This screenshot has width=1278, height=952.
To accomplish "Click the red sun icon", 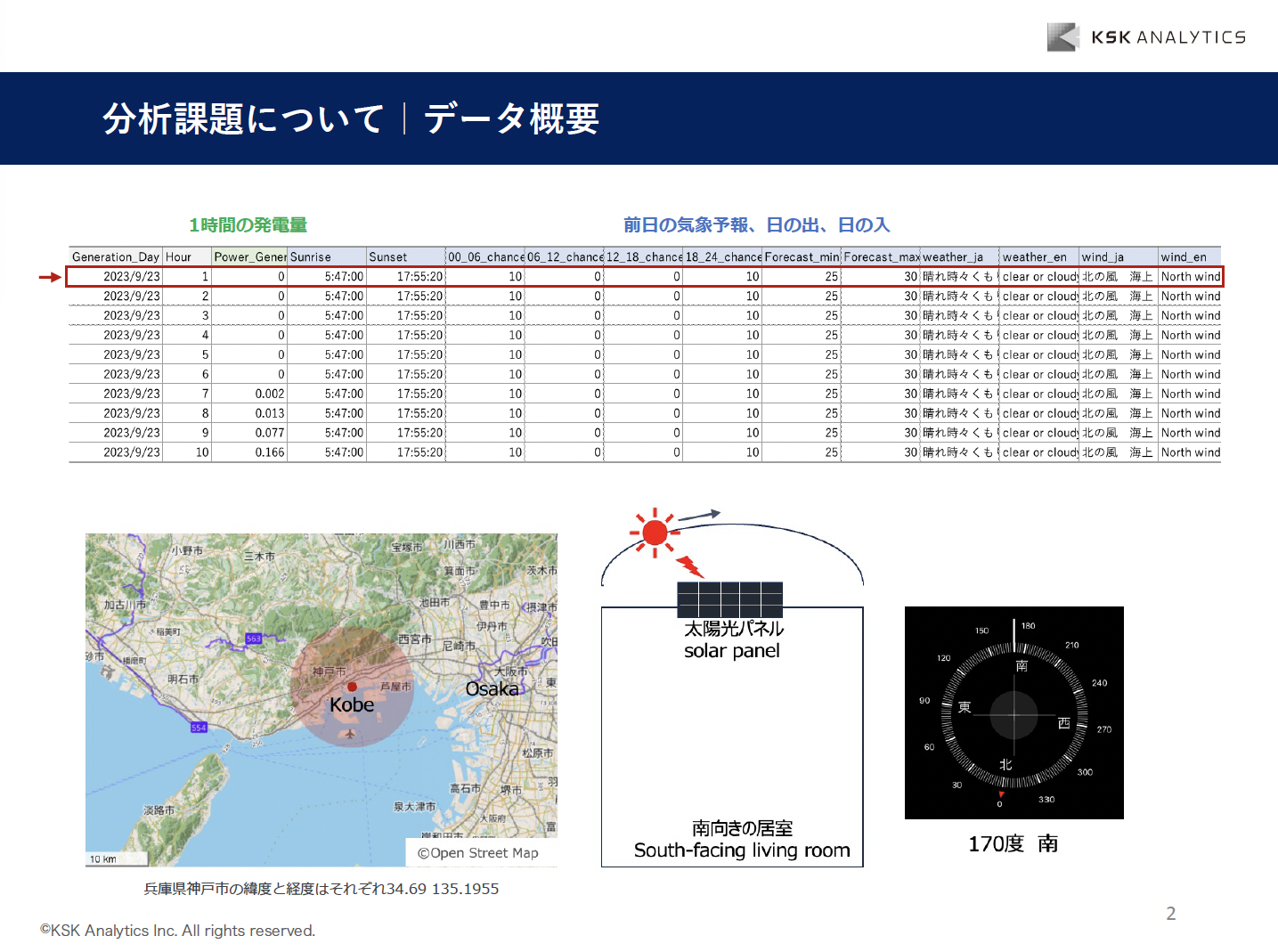I will (x=655, y=533).
